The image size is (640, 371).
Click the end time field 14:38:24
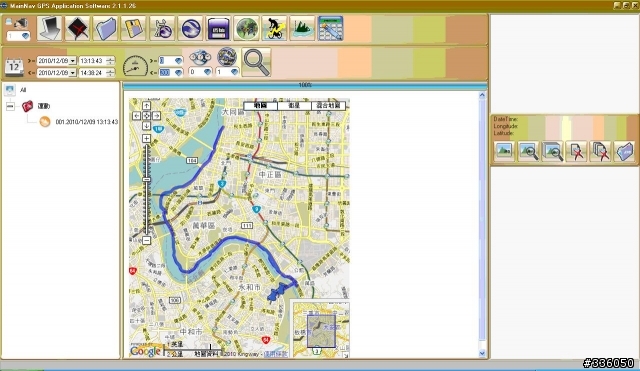(93, 73)
